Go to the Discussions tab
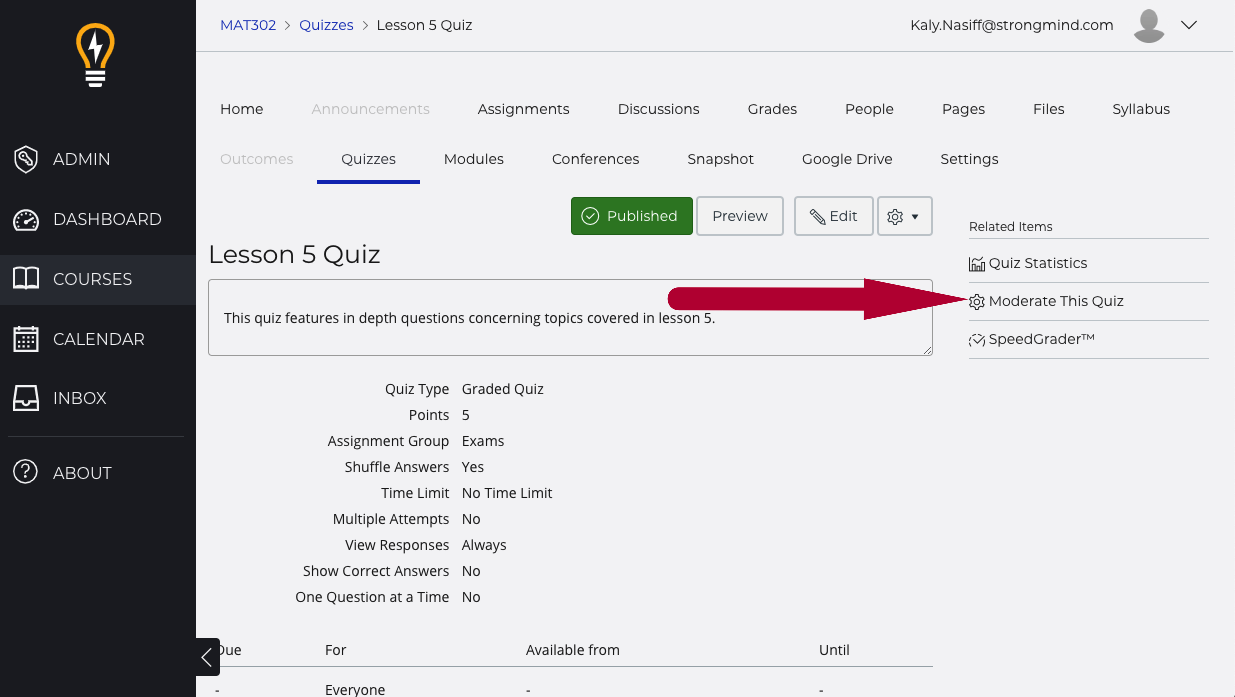 [x=659, y=109]
